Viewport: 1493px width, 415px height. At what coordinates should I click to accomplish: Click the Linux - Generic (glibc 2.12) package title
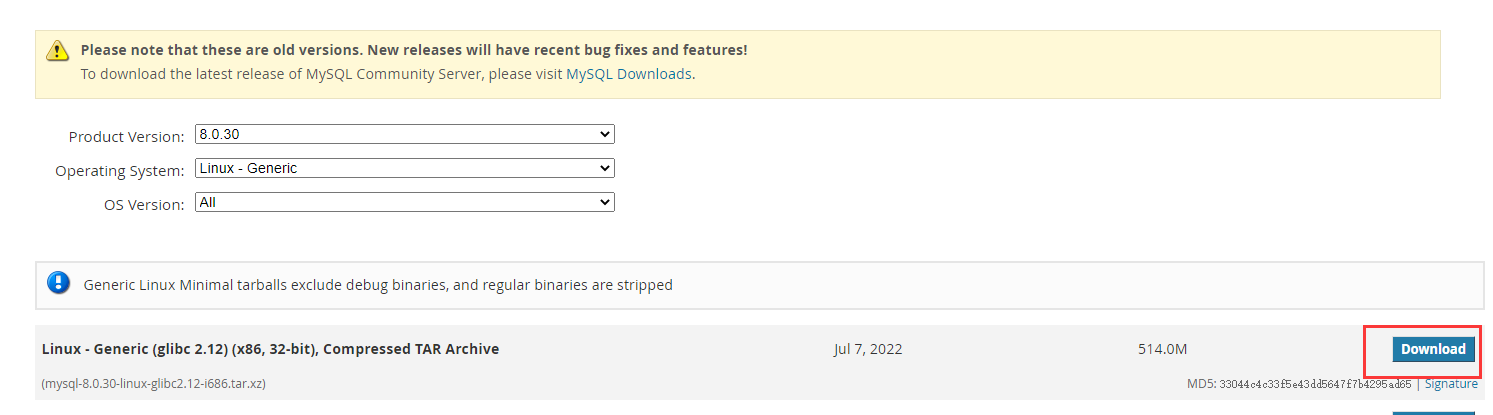coord(270,349)
